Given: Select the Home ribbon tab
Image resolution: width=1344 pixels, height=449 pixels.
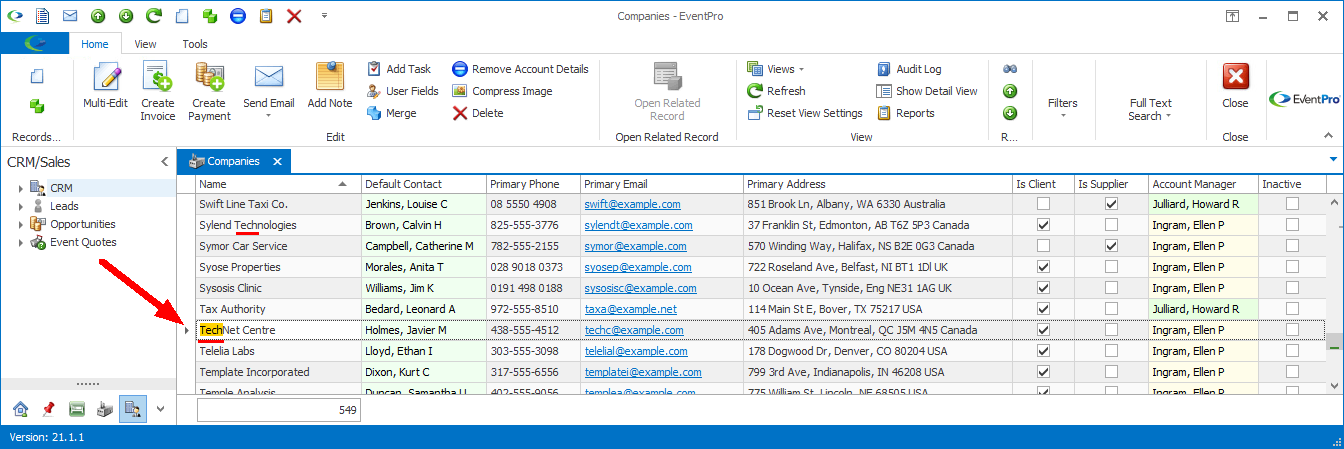Looking at the screenshot, I should (x=95, y=44).
